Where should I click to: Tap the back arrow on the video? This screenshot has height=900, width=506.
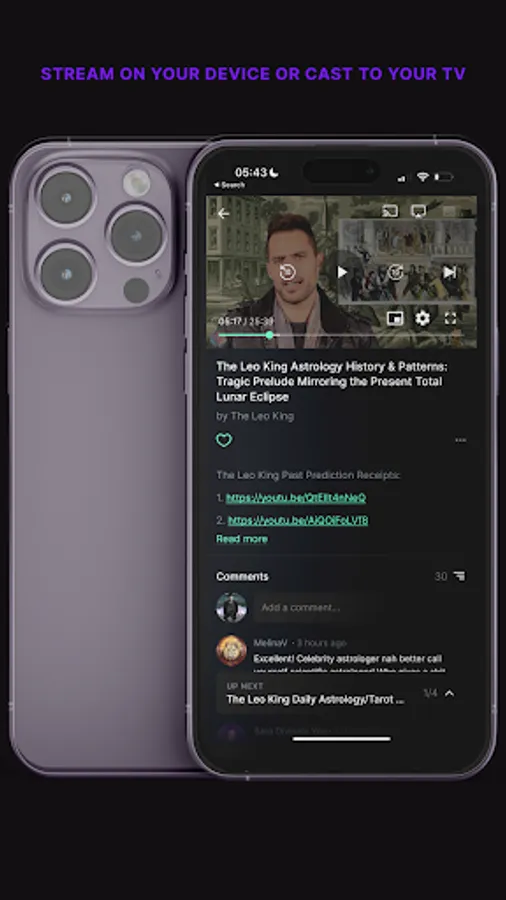click(224, 214)
